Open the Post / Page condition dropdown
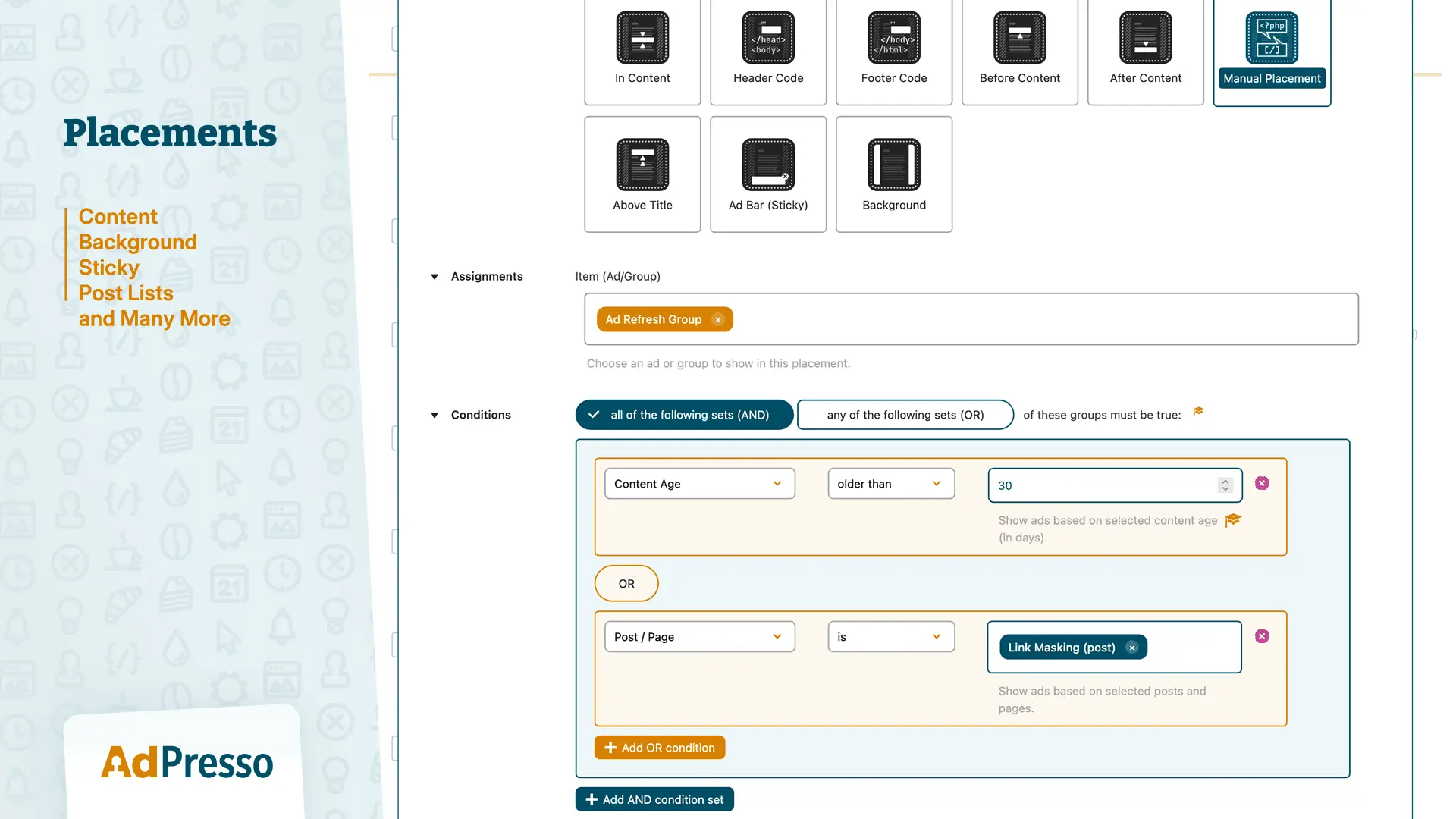Screen dimensions: 1456x819 [699, 637]
